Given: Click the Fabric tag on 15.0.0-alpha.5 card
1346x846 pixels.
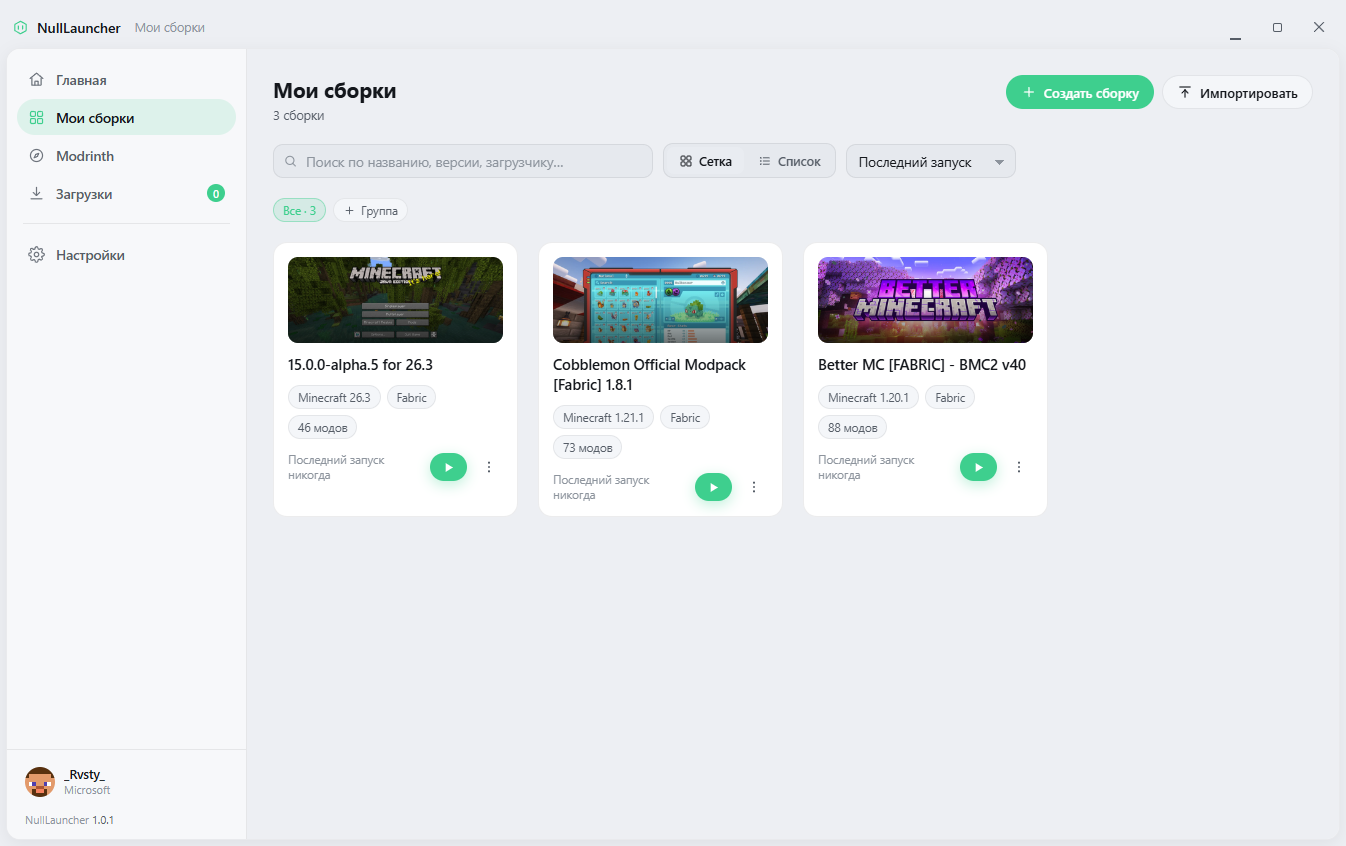Looking at the screenshot, I should 411,397.
